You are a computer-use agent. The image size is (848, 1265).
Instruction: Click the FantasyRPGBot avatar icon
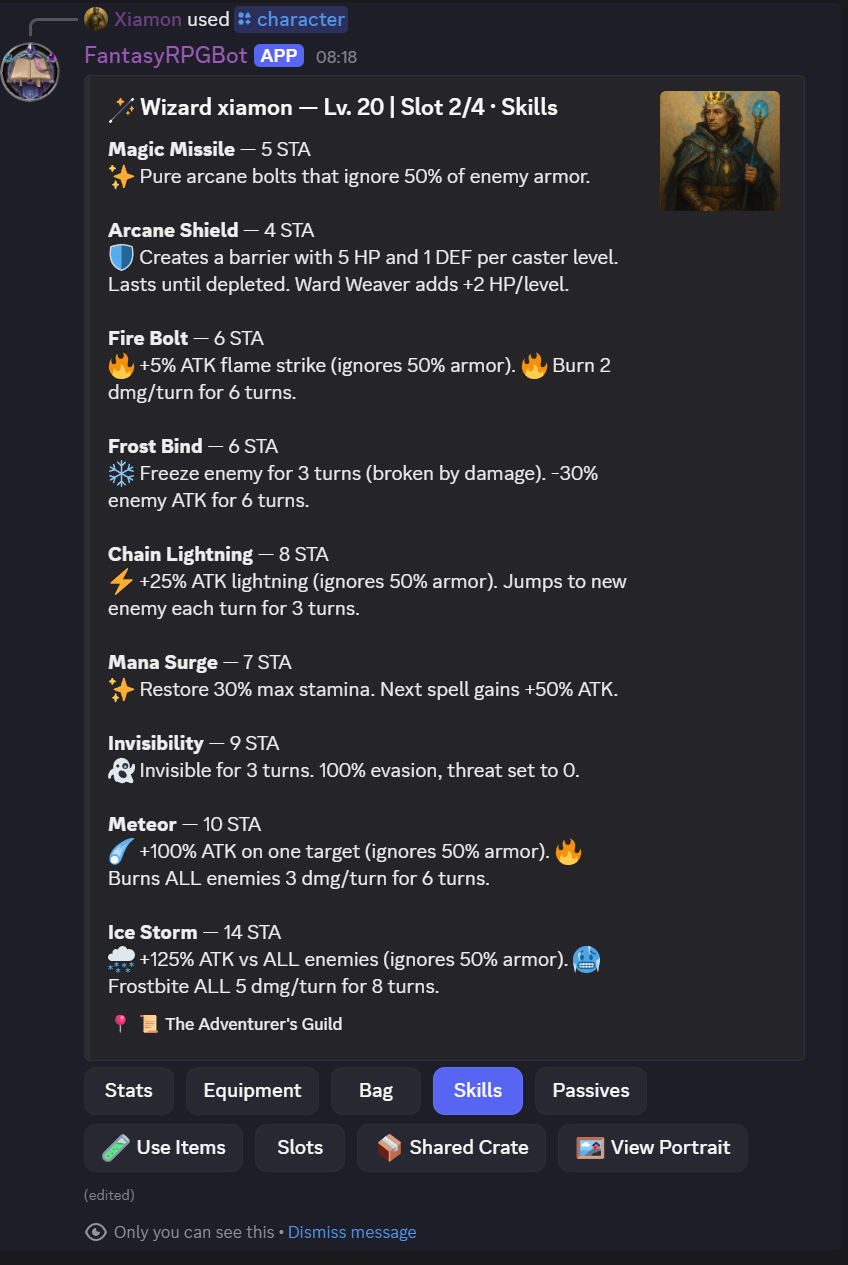30,71
